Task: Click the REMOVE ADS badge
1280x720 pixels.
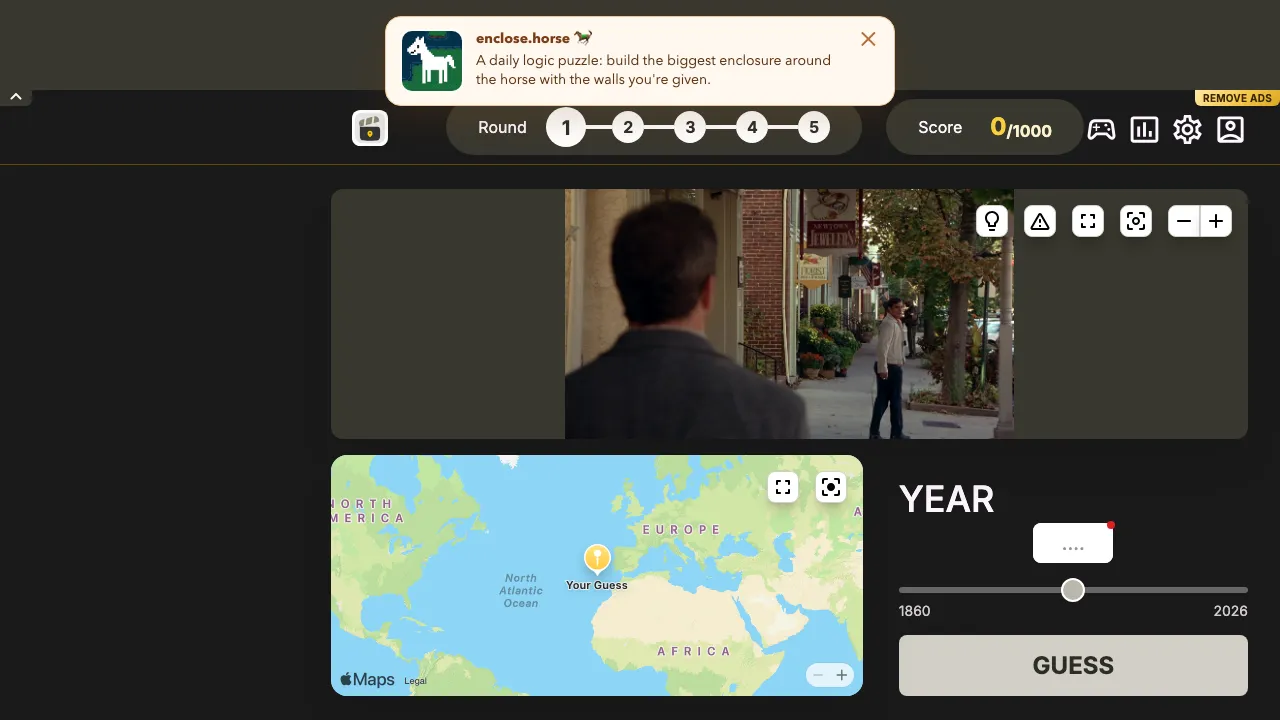Action: point(1237,98)
